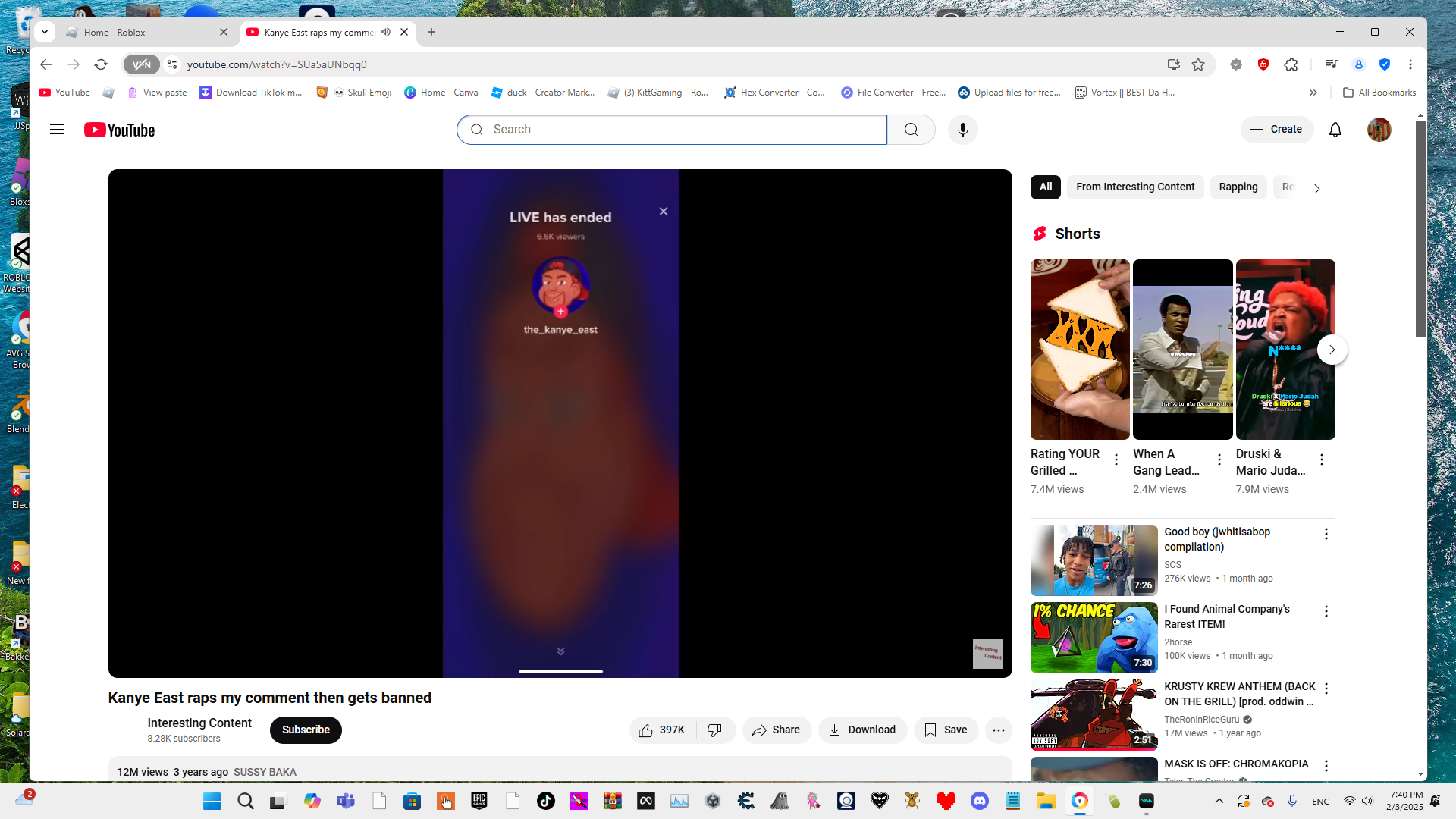Viewport: 1456px width, 819px height.
Task: Open the KRUSTY KREW ANTHEM thumbnail
Action: coord(1094,715)
